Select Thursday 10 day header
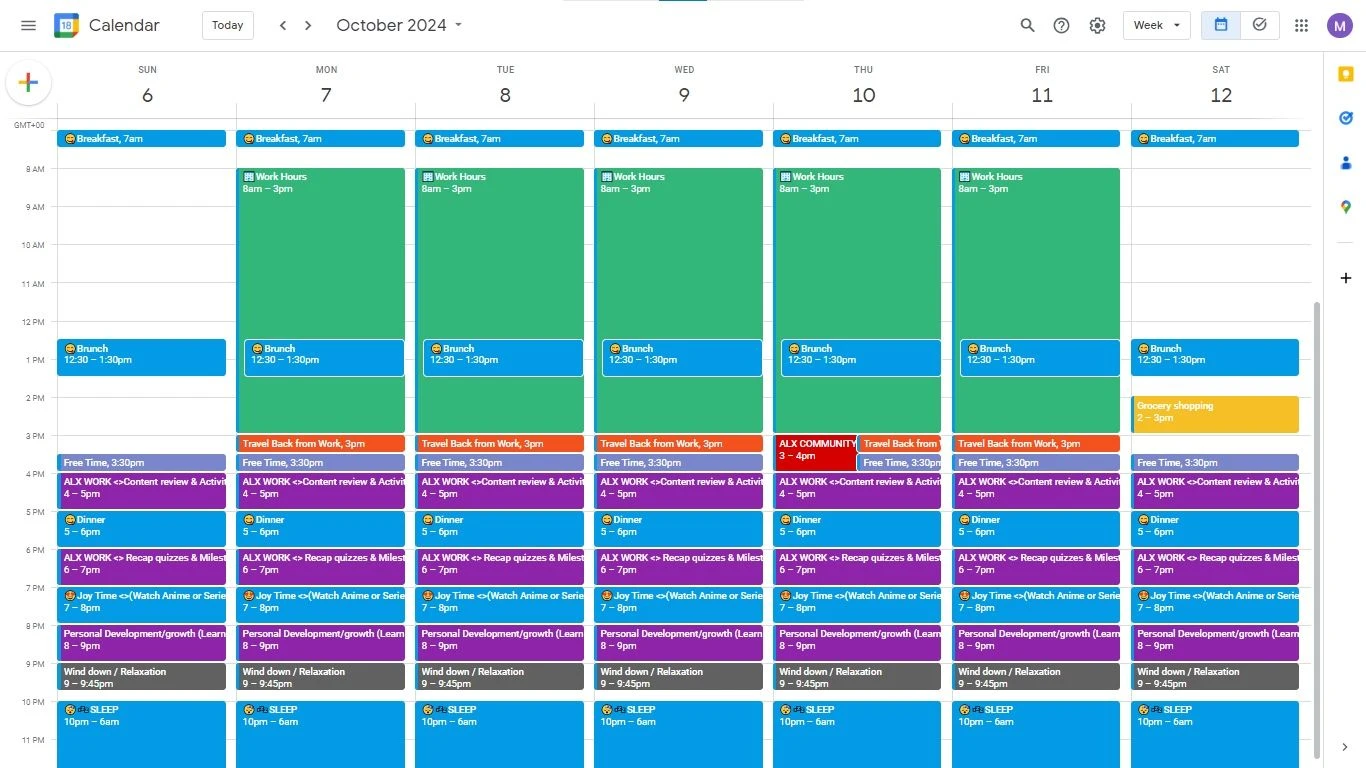Image resolution: width=1366 pixels, height=768 pixels. coord(863,94)
